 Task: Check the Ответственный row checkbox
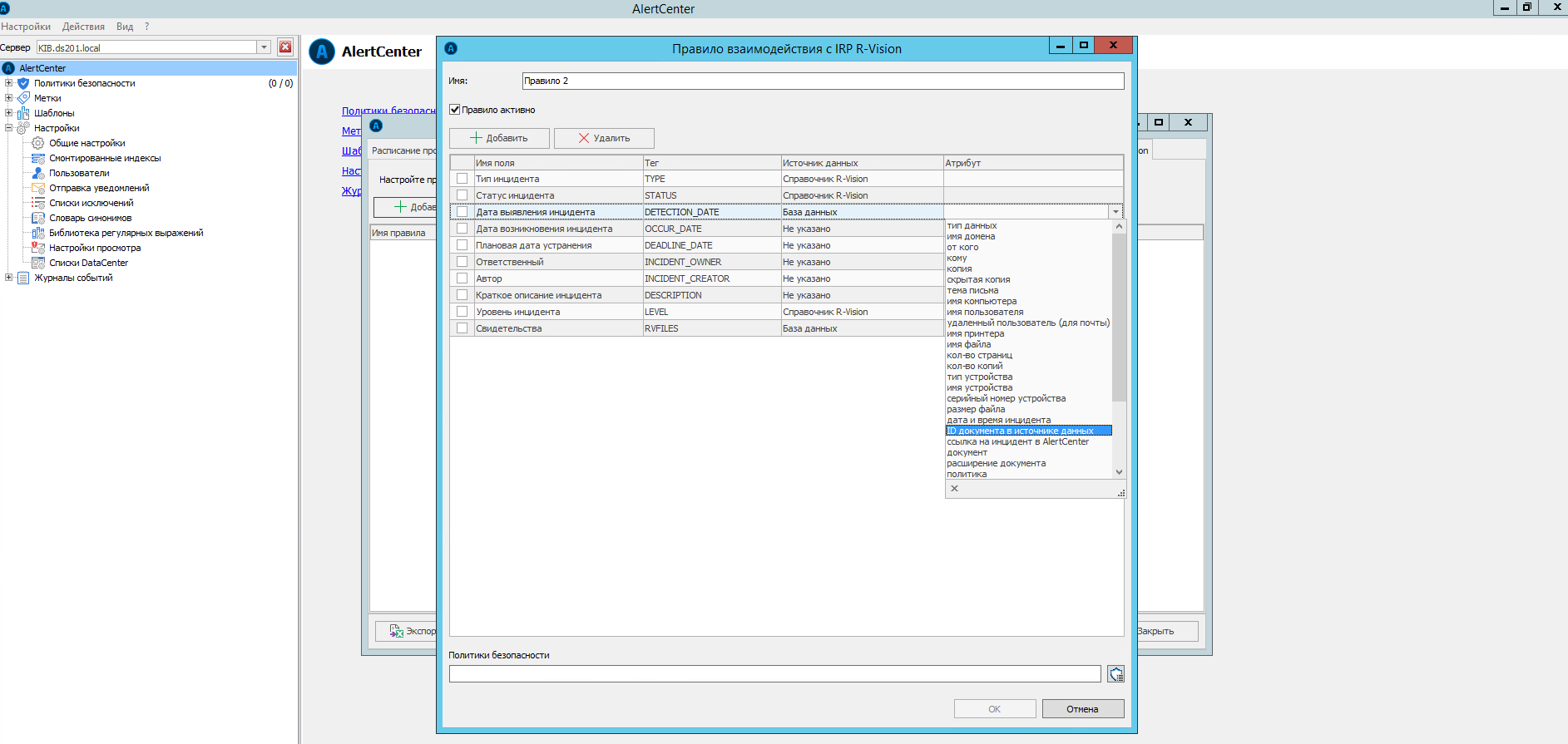coord(462,262)
